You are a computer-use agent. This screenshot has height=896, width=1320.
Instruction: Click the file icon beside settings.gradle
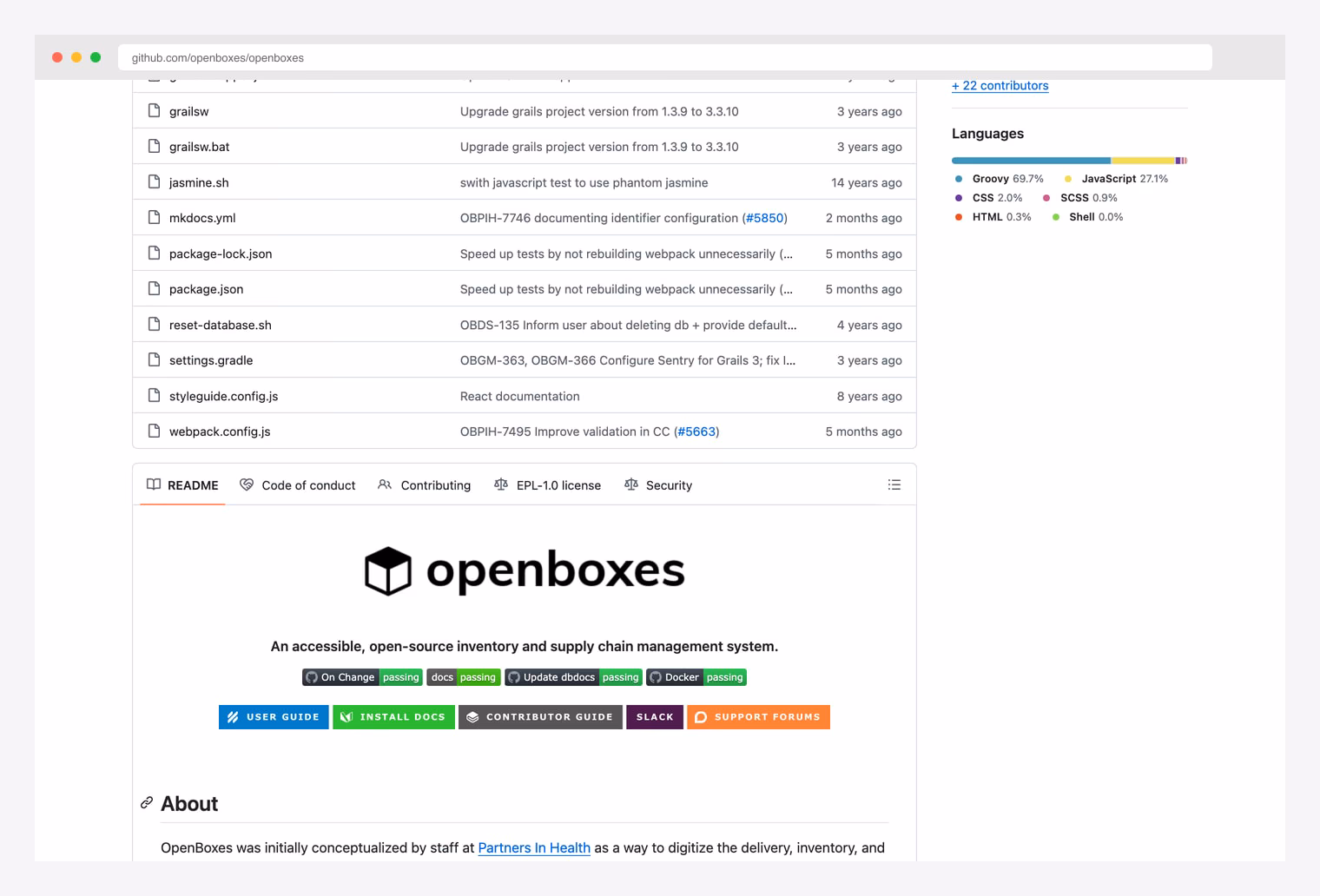(x=154, y=359)
